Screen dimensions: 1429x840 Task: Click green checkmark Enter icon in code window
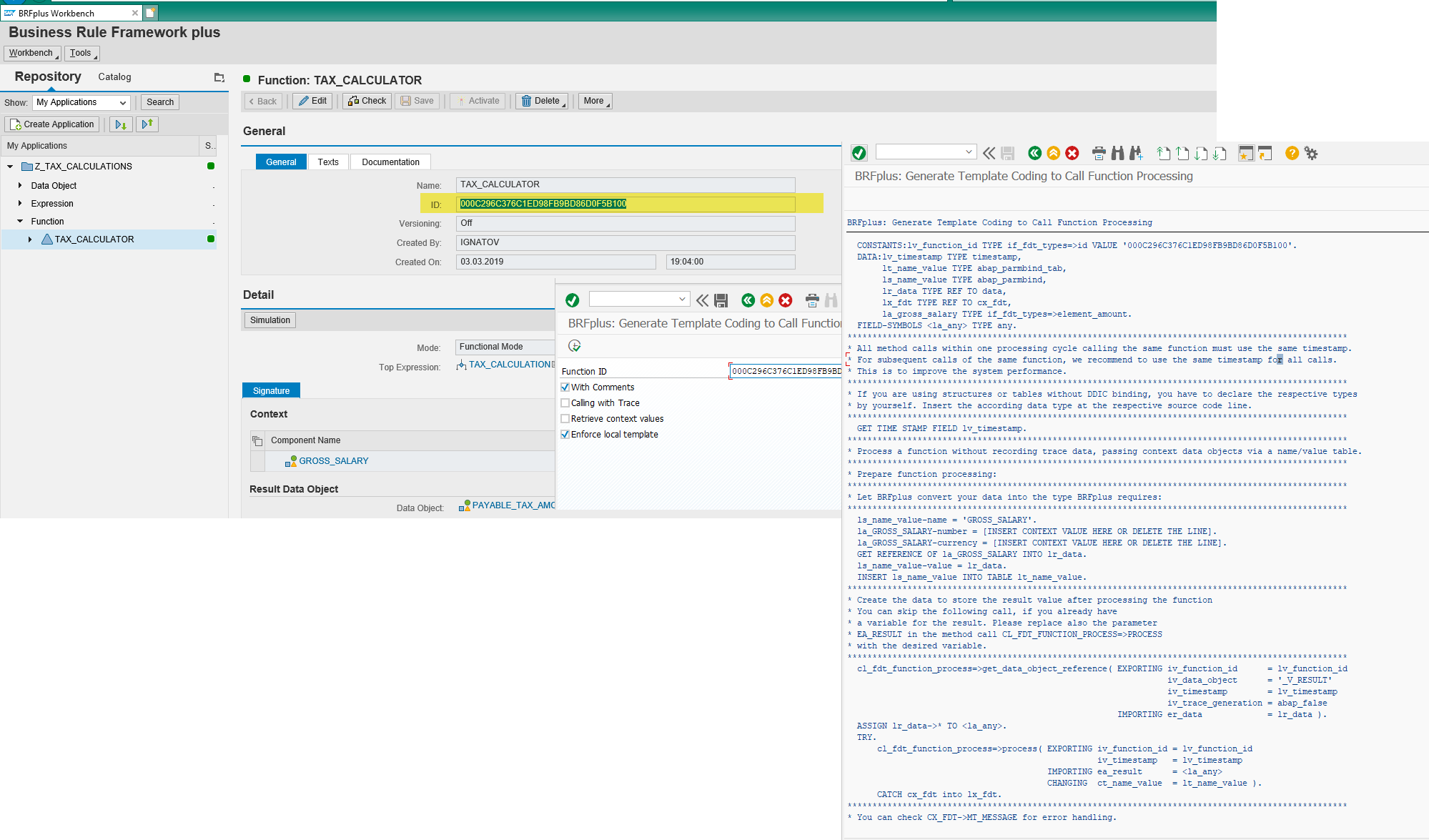point(859,153)
